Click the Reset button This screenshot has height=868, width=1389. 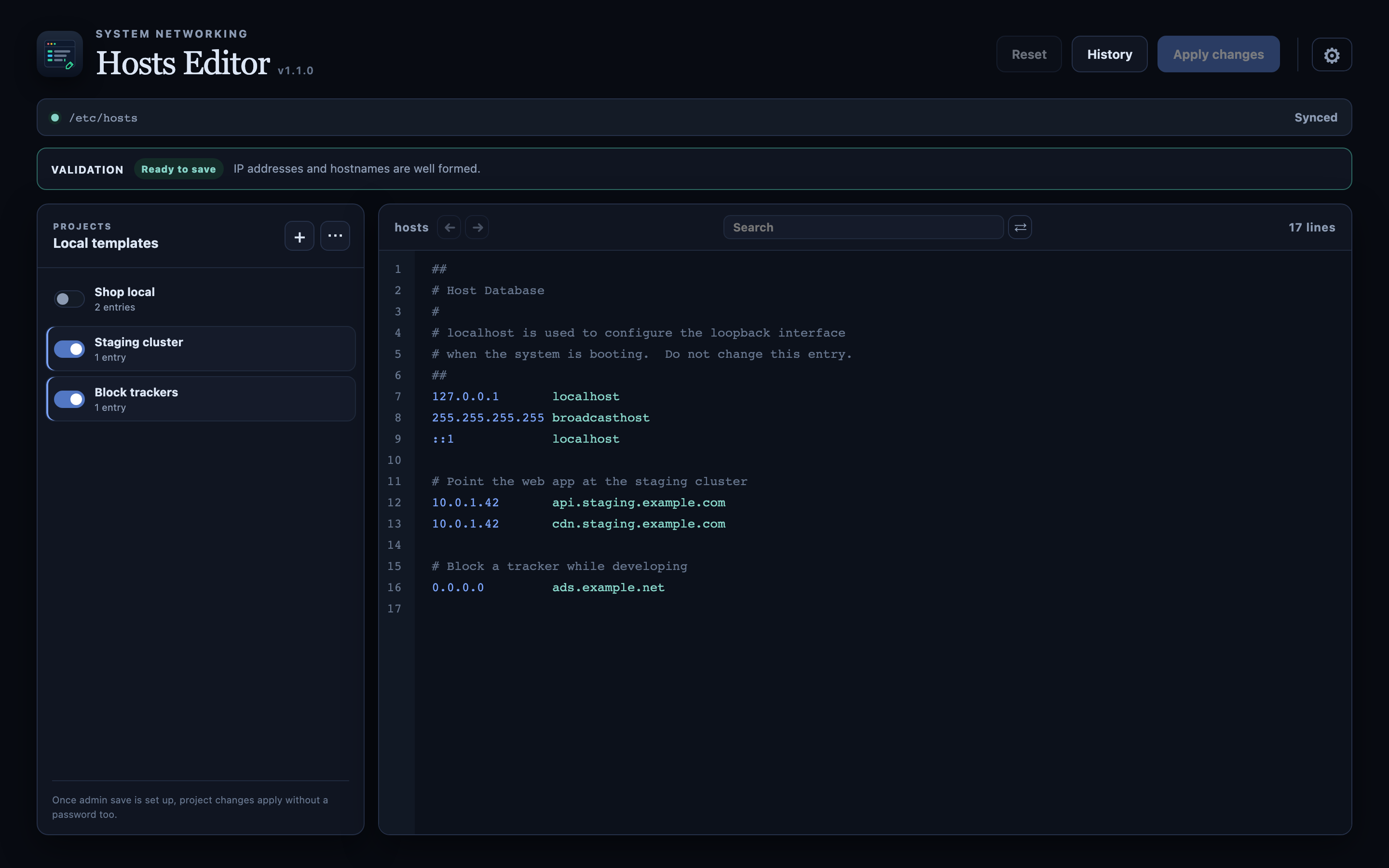click(1029, 54)
